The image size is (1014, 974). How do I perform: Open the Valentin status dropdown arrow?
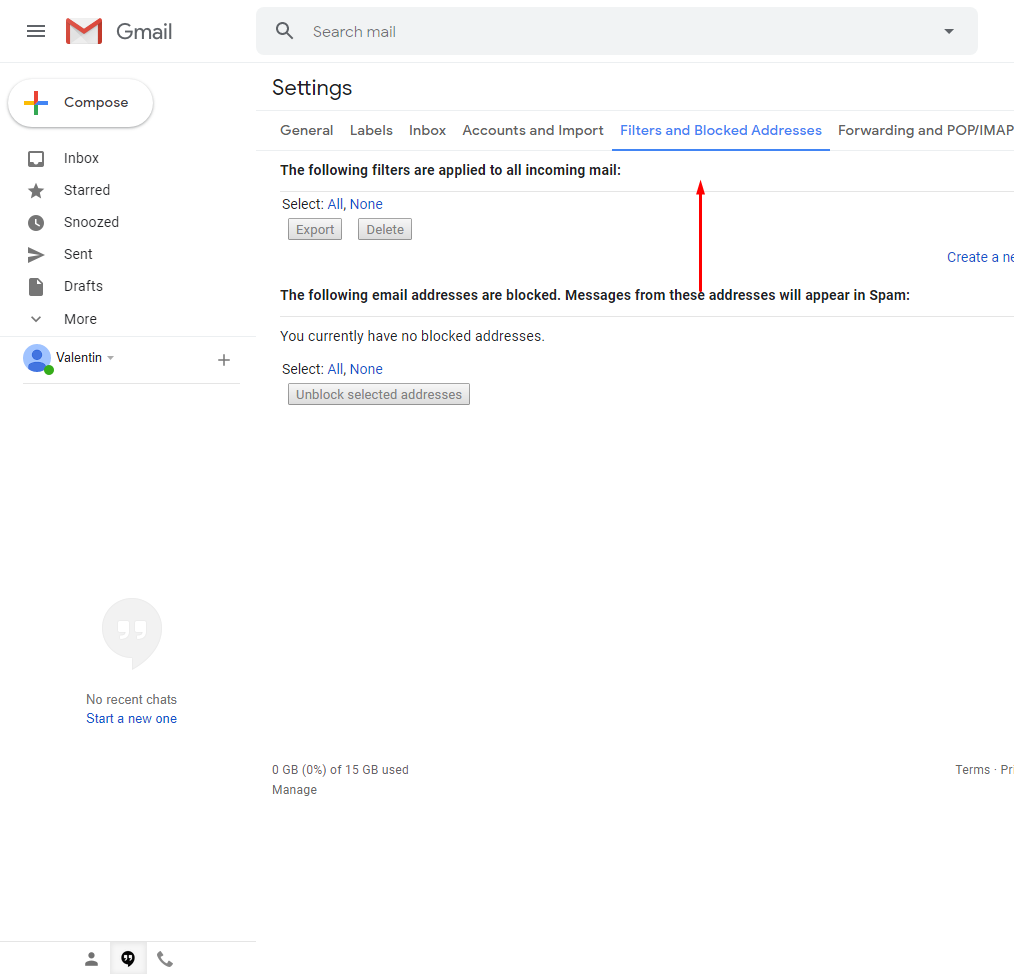click(111, 358)
